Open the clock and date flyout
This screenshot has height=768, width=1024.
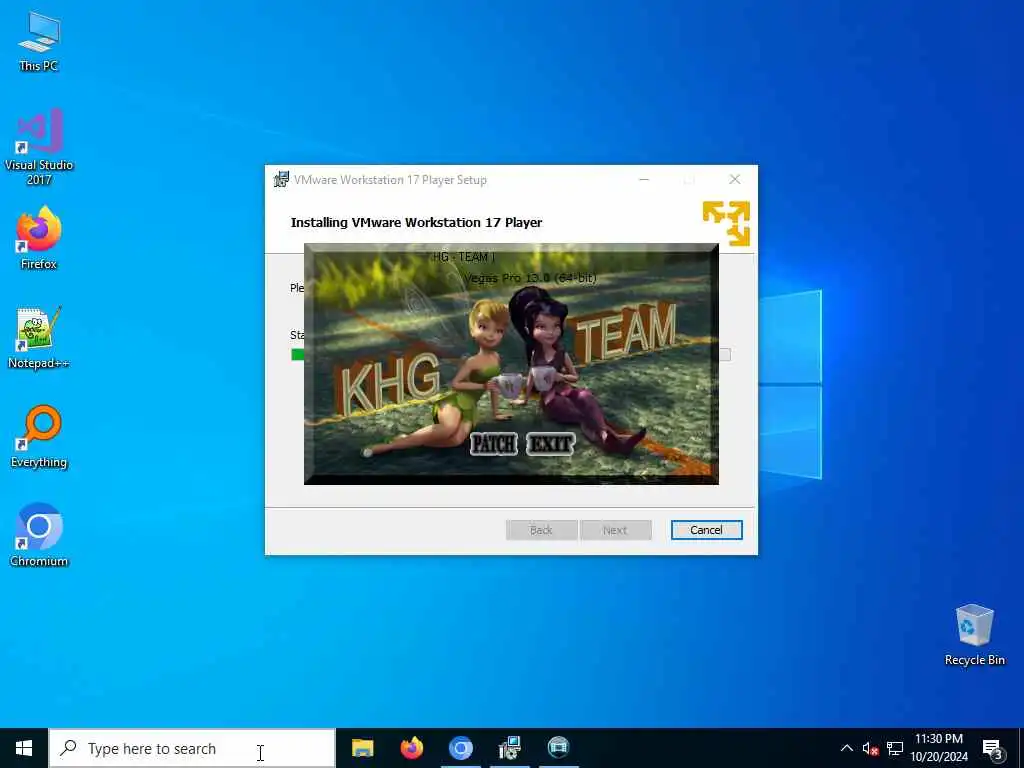(939, 748)
